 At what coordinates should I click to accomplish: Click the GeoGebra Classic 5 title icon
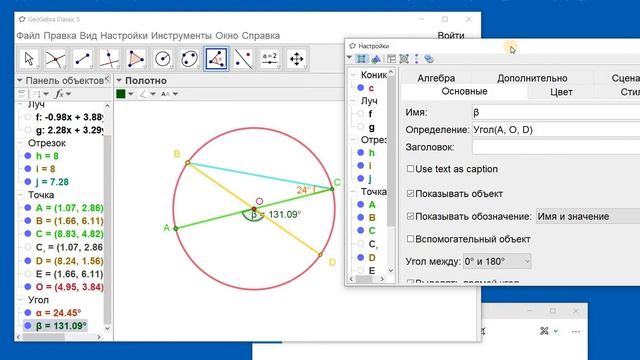[22, 19]
